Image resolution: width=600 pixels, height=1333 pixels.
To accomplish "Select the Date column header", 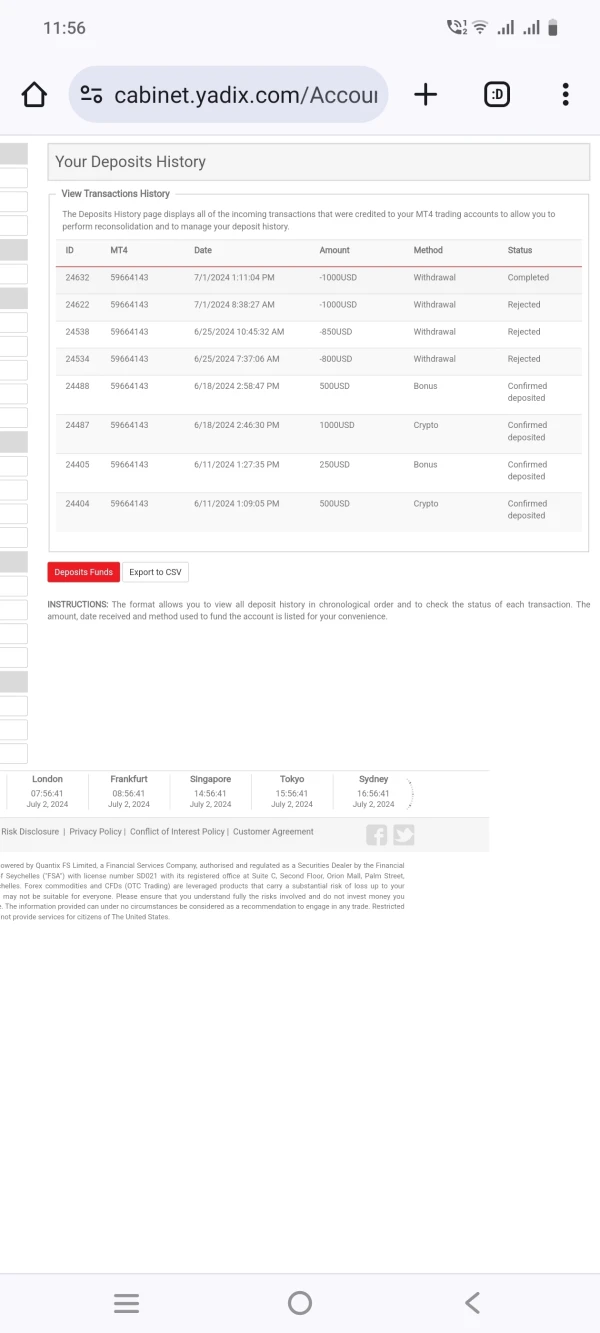I will pyautogui.click(x=203, y=250).
